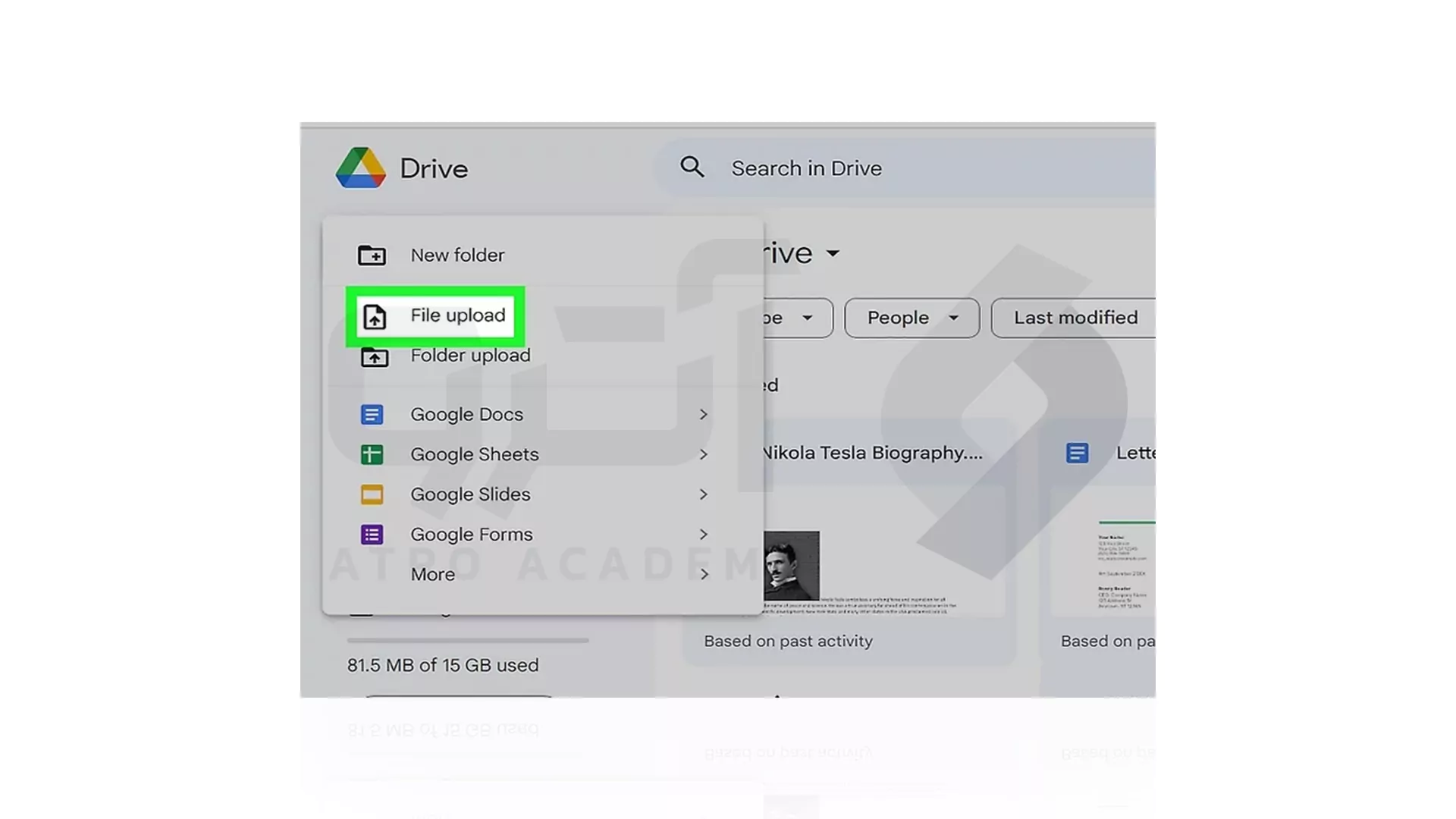
Task: Click the Nikola Tesla Biography file name
Action: pos(872,453)
